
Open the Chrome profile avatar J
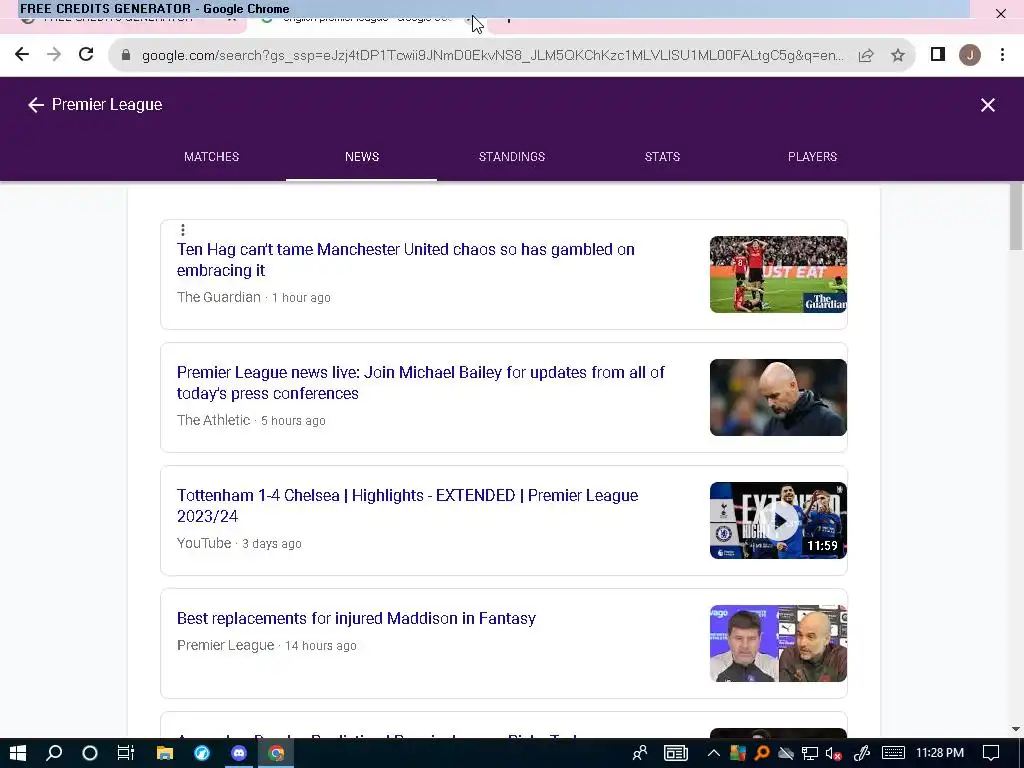[x=970, y=55]
